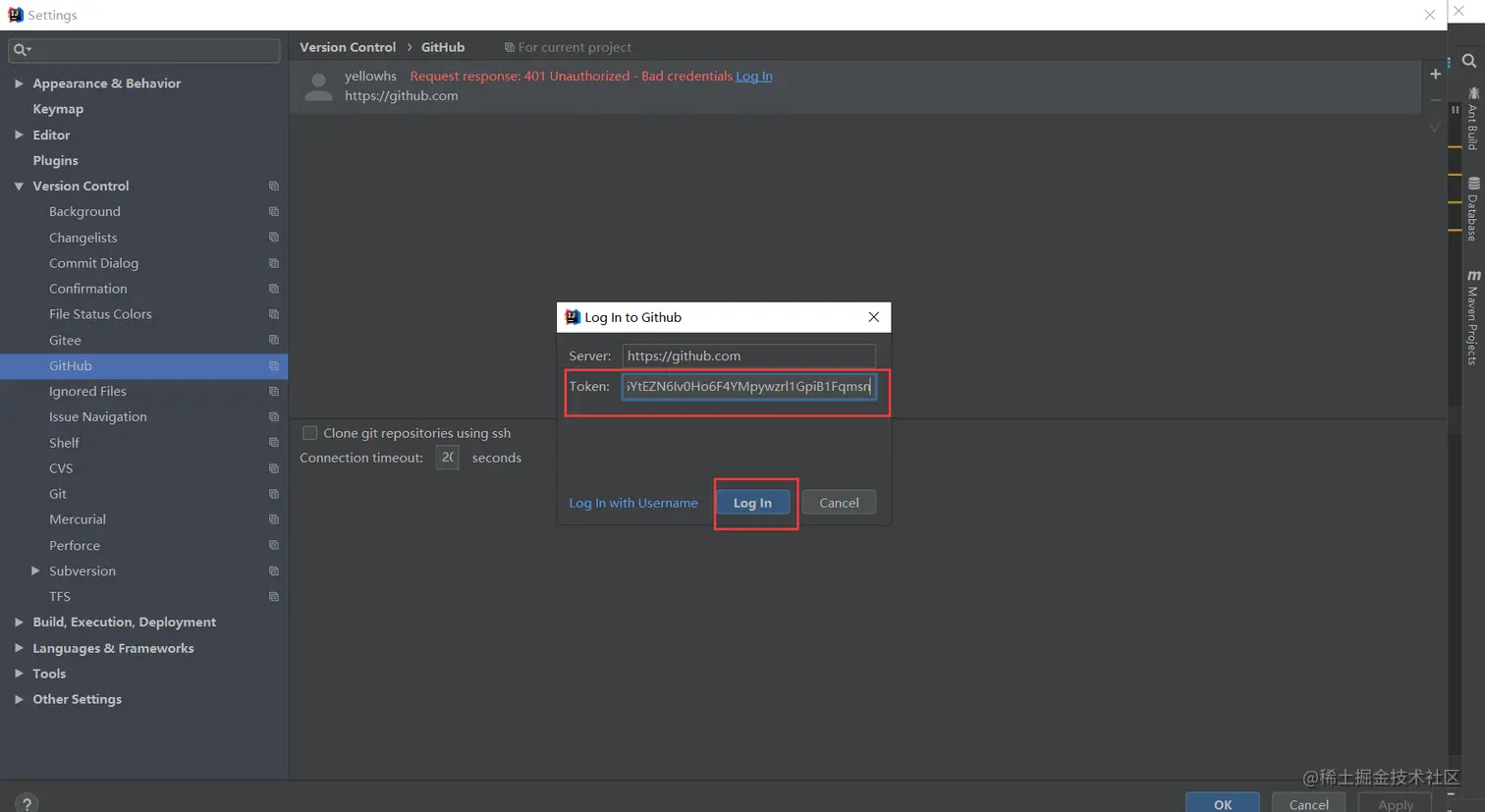Click Cancel button in Settings window
Image resolution: width=1485 pixels, height=812 pixels.
click(1309, 803)
